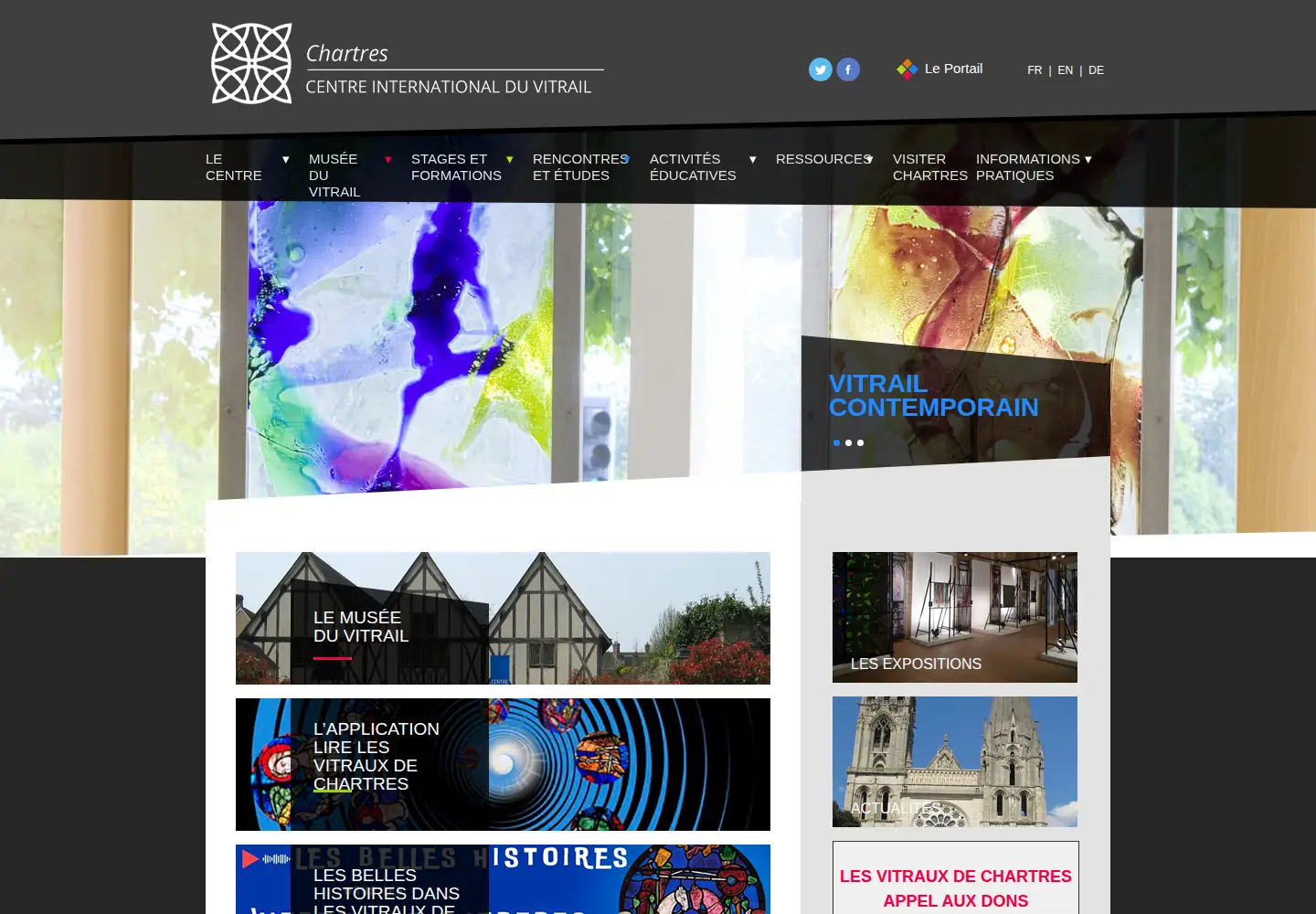
Task: Open the Le Portail link
Action: pos(953,69)
